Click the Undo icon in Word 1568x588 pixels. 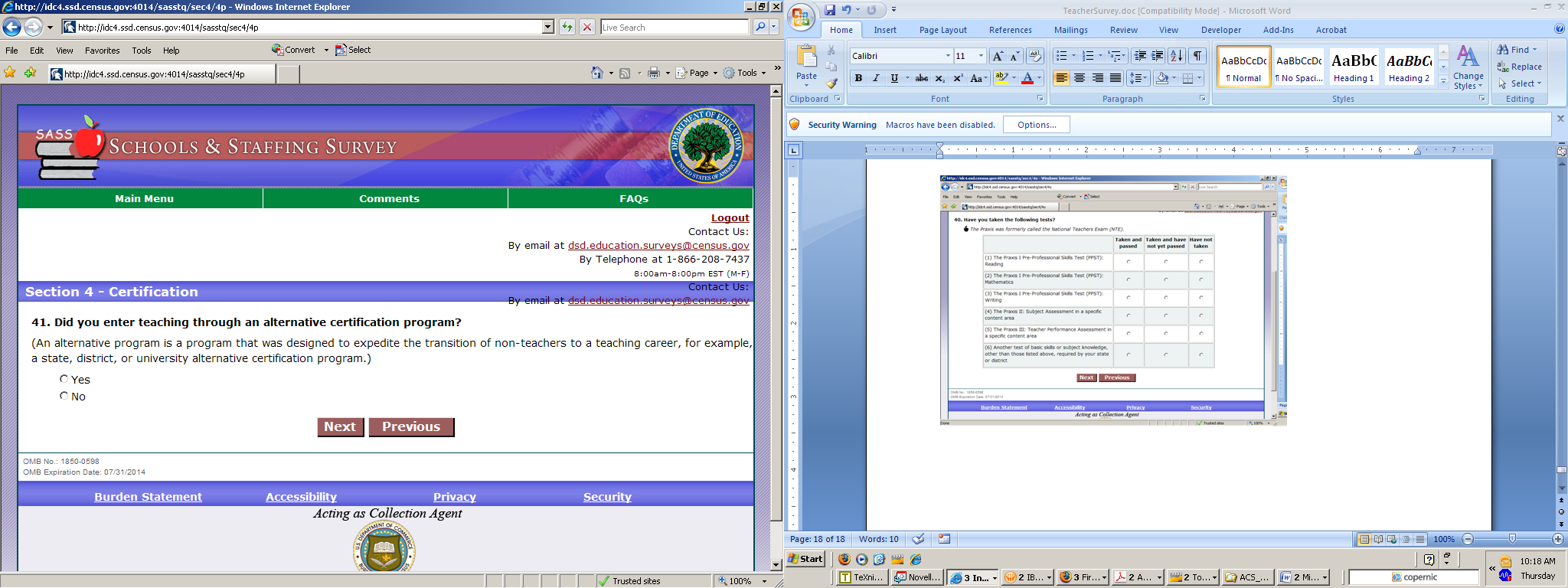point(846,10)
